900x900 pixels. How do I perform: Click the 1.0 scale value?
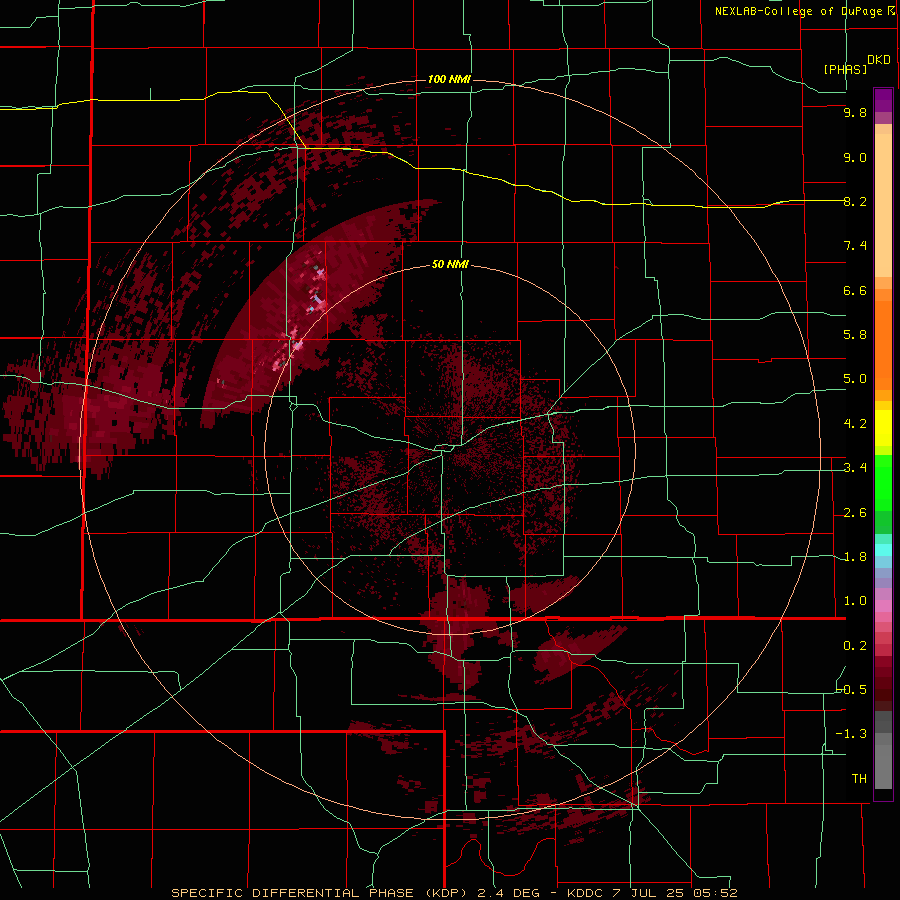tap(855, 602)
